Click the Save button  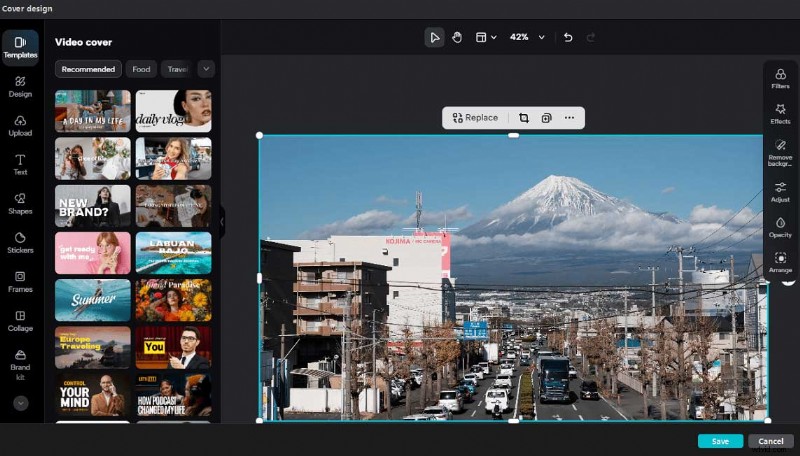click(x=720, y=441)
